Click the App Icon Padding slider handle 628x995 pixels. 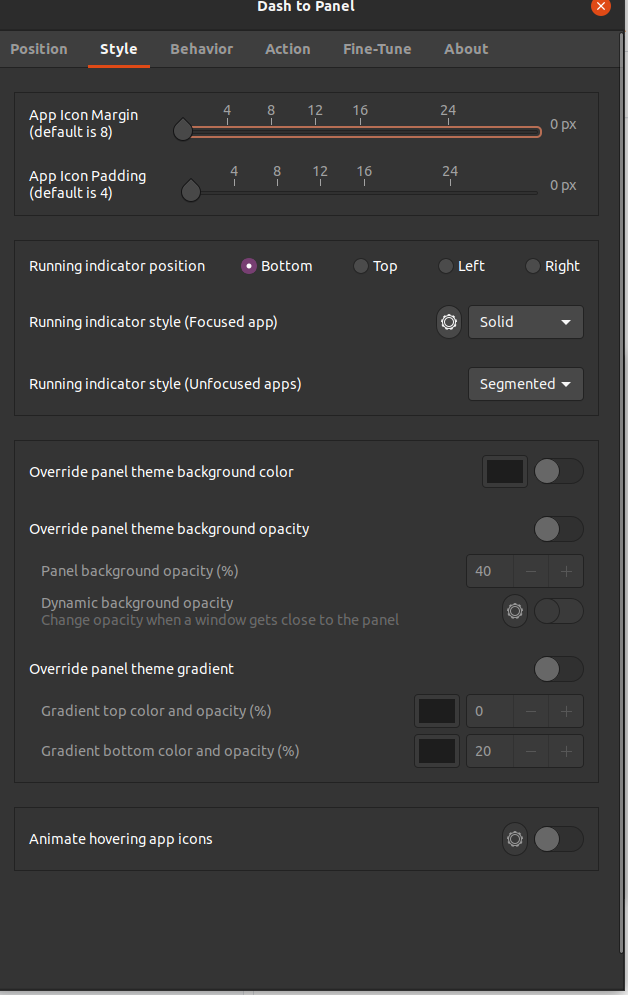point(191,190)
